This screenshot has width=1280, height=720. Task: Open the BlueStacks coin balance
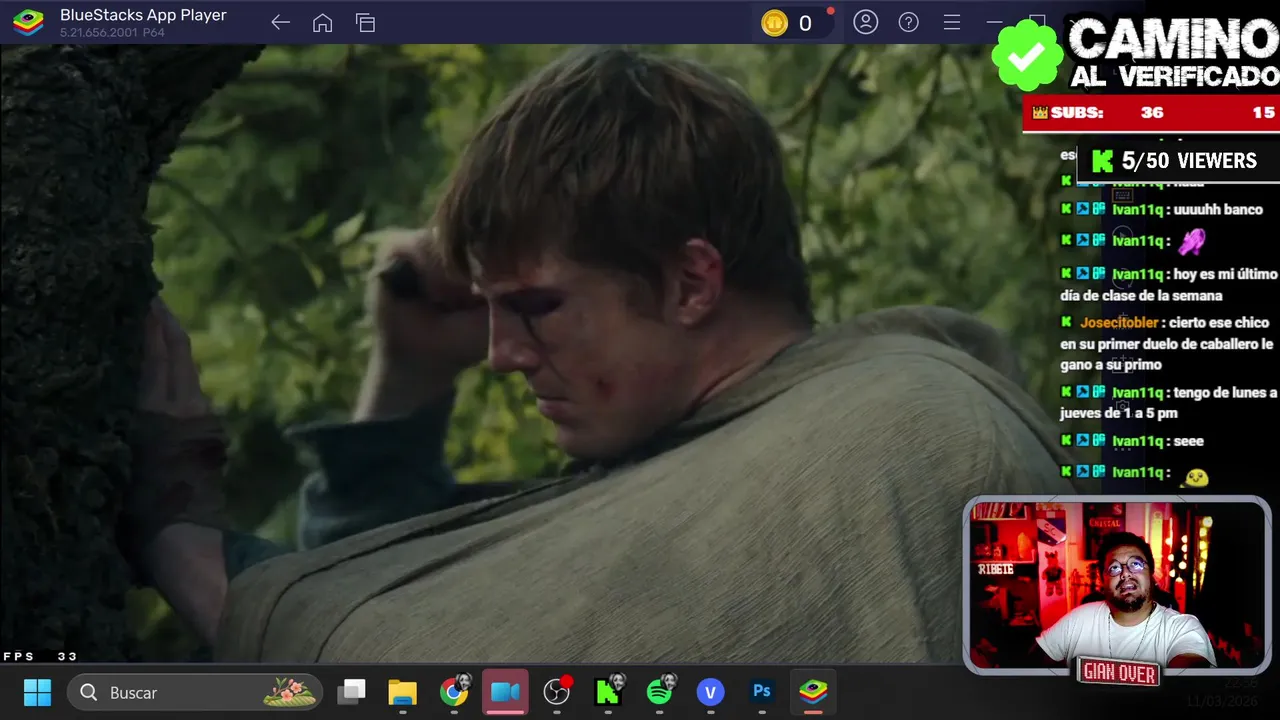793,23
